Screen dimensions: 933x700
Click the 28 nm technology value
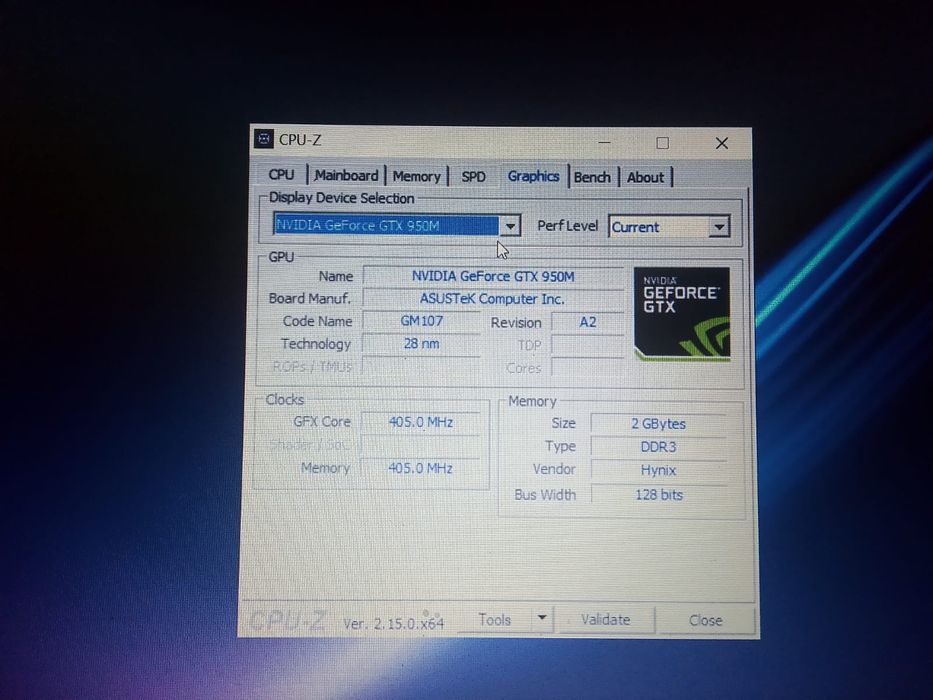(x=421, y=343)
